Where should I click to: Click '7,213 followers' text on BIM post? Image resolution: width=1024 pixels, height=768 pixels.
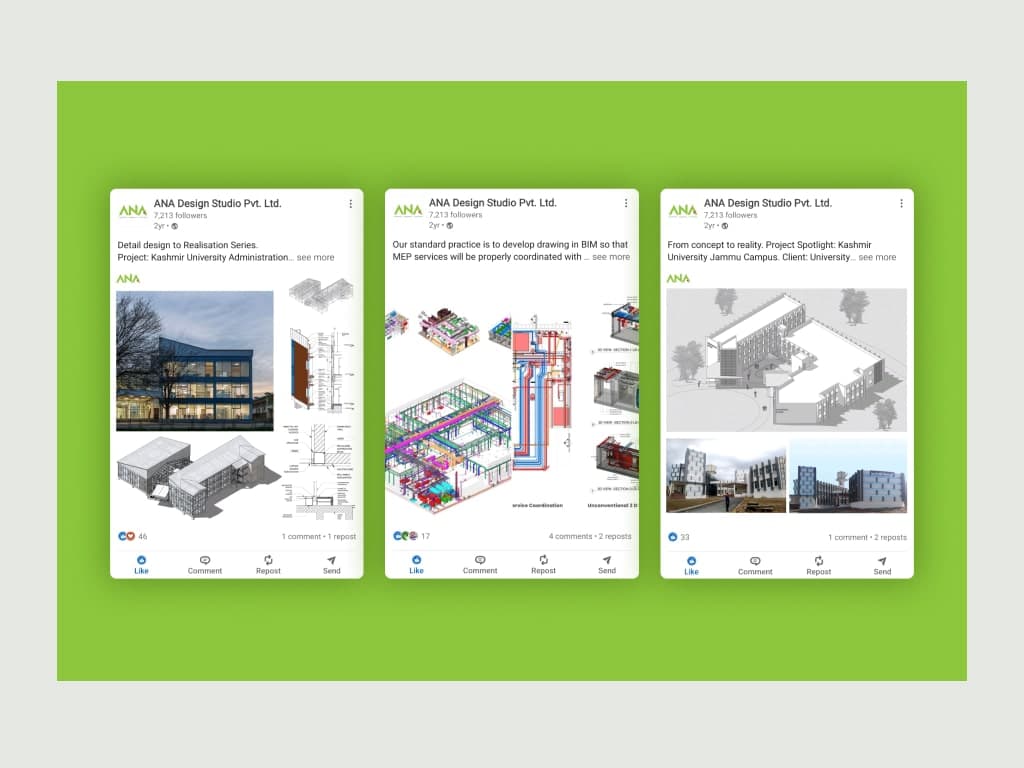tap(455, 215)
